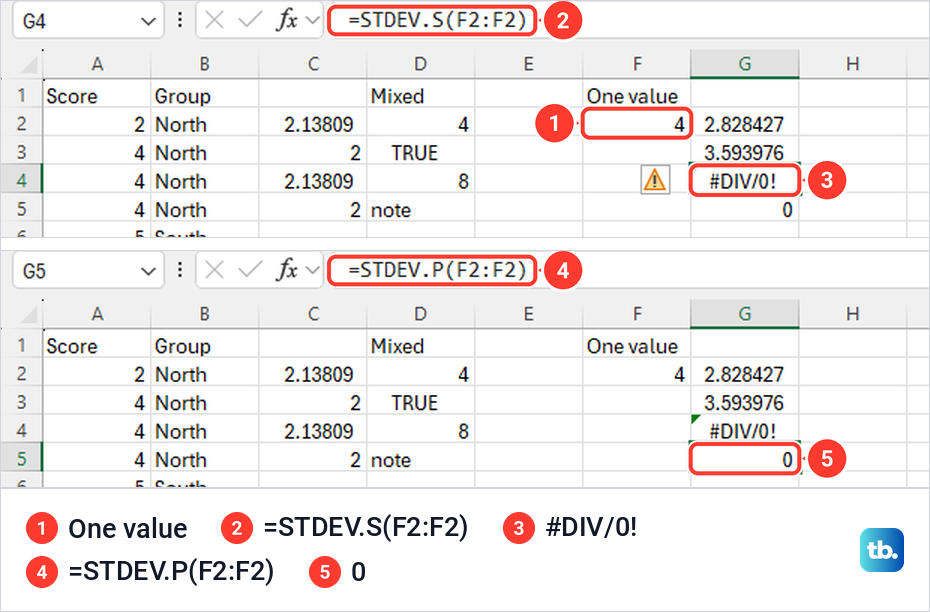
Task: Click the 'Score' cell in the top sheet
Action: [x=97, y=95]
